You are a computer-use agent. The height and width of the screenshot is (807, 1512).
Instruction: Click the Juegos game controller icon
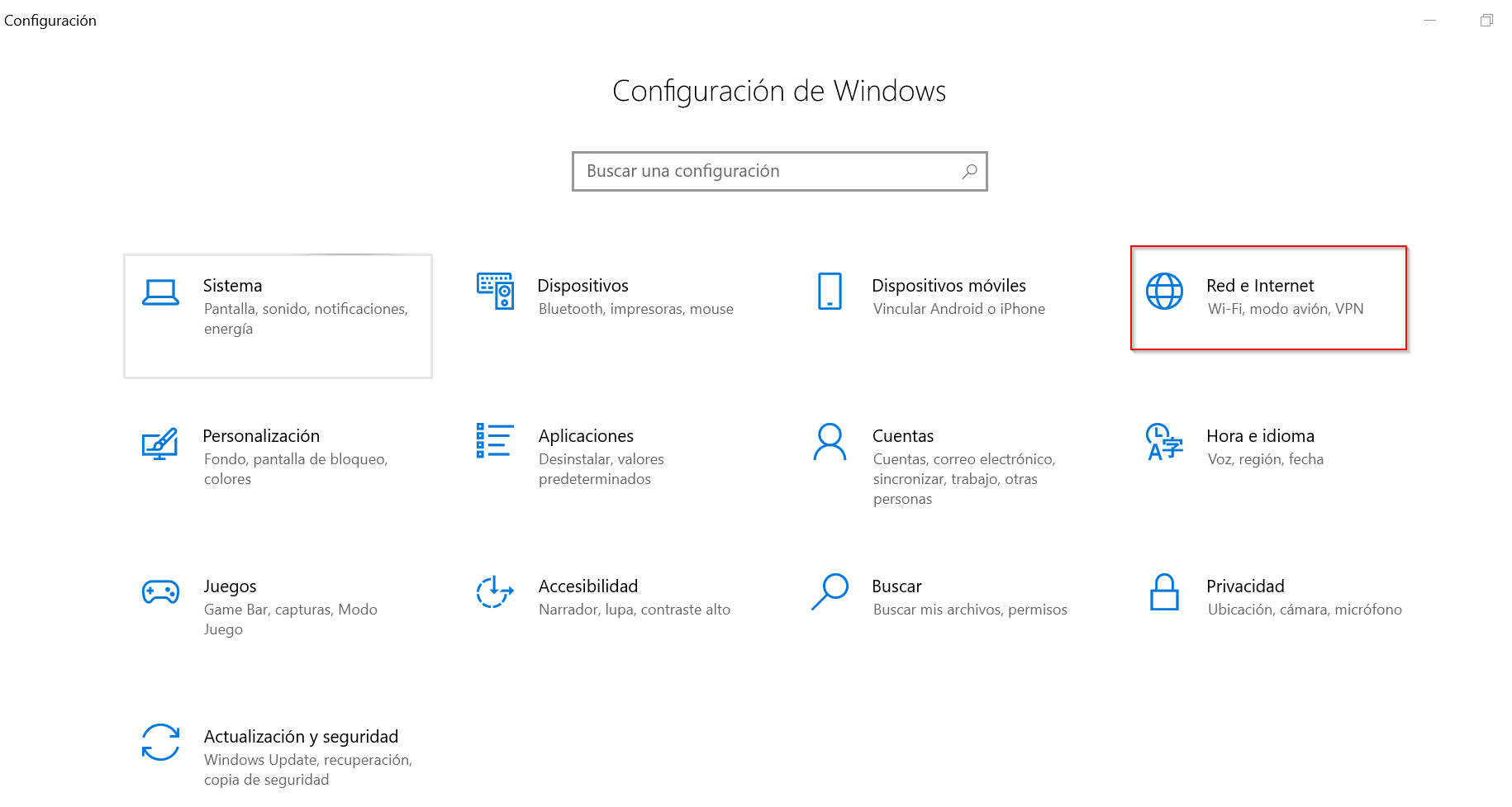coord(160,592)
